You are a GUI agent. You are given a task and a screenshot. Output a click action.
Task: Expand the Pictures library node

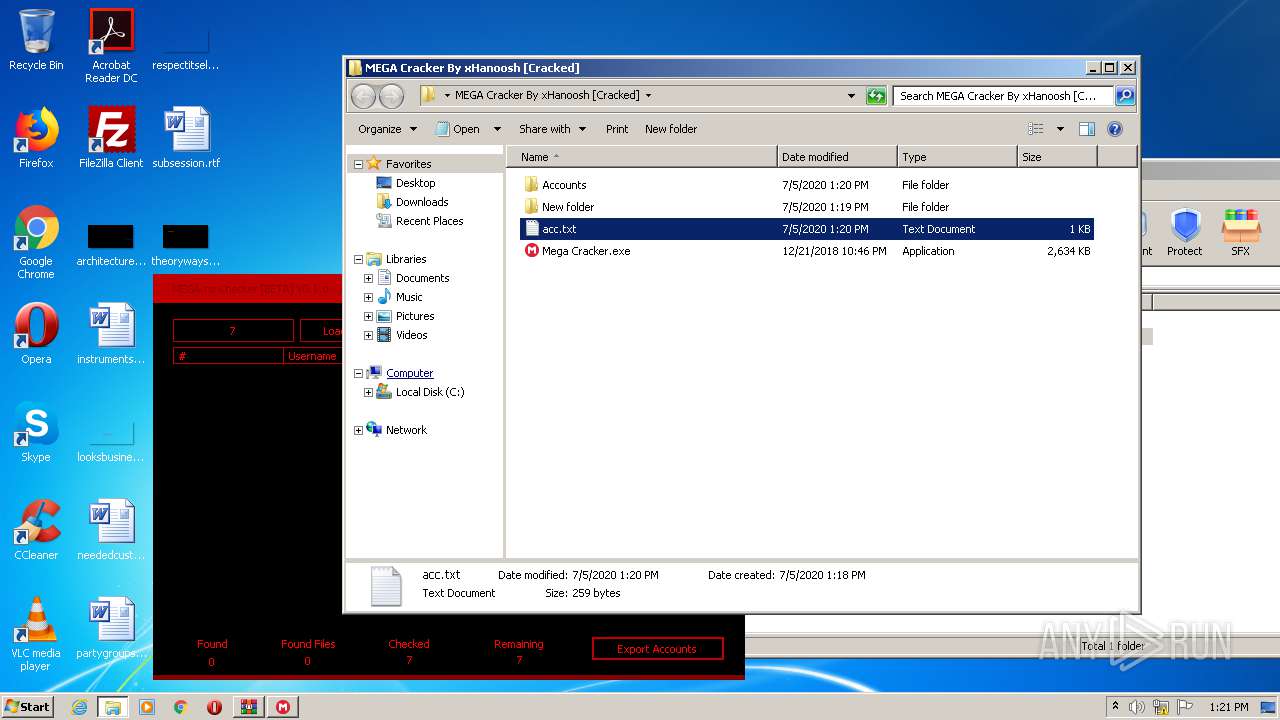tap(368, 316)
